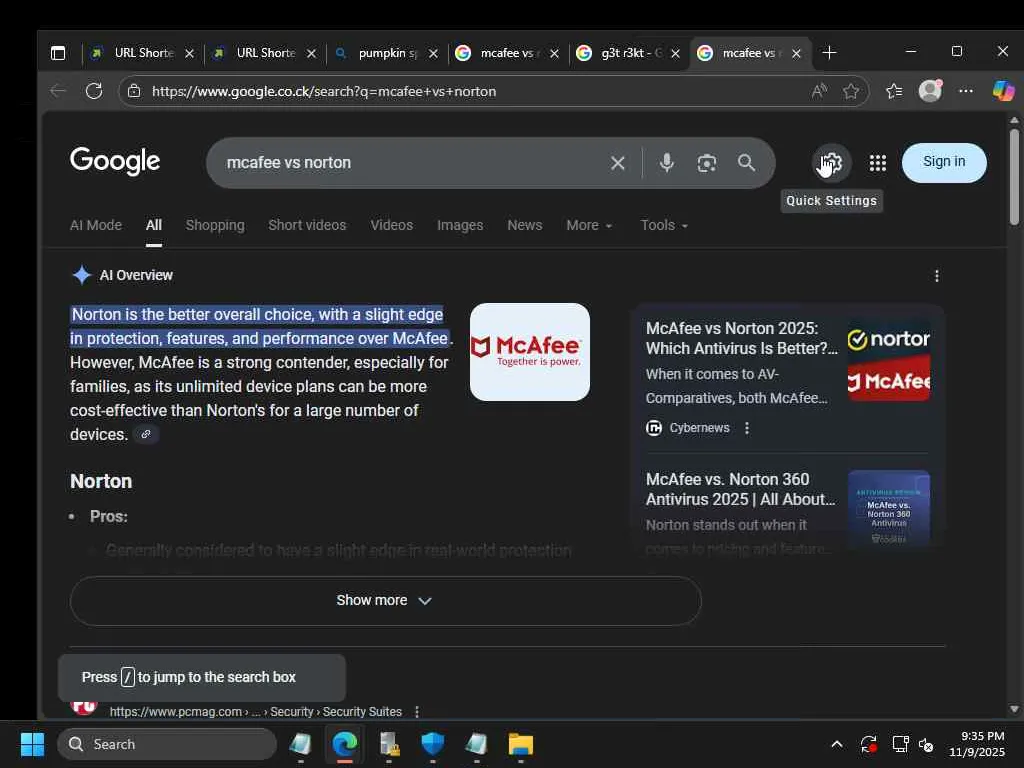
Task: Click the Norton McAfee article thumbnail
Action: click(889, 360)
